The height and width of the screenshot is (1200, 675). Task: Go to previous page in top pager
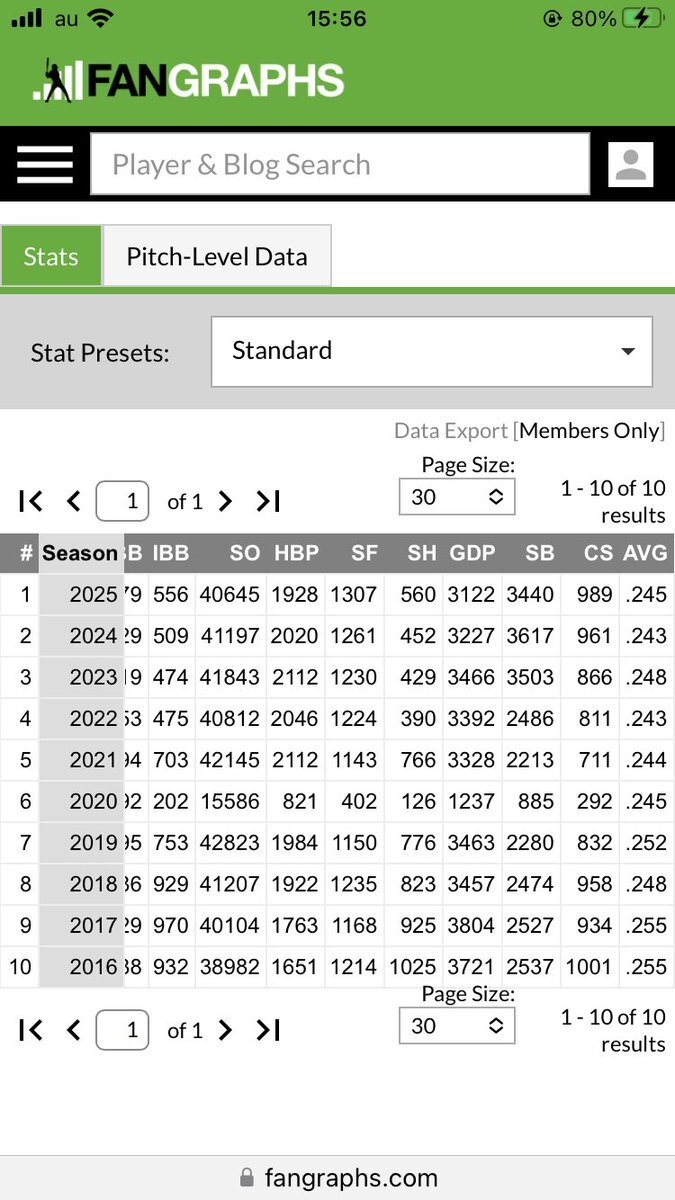[73, 501]
